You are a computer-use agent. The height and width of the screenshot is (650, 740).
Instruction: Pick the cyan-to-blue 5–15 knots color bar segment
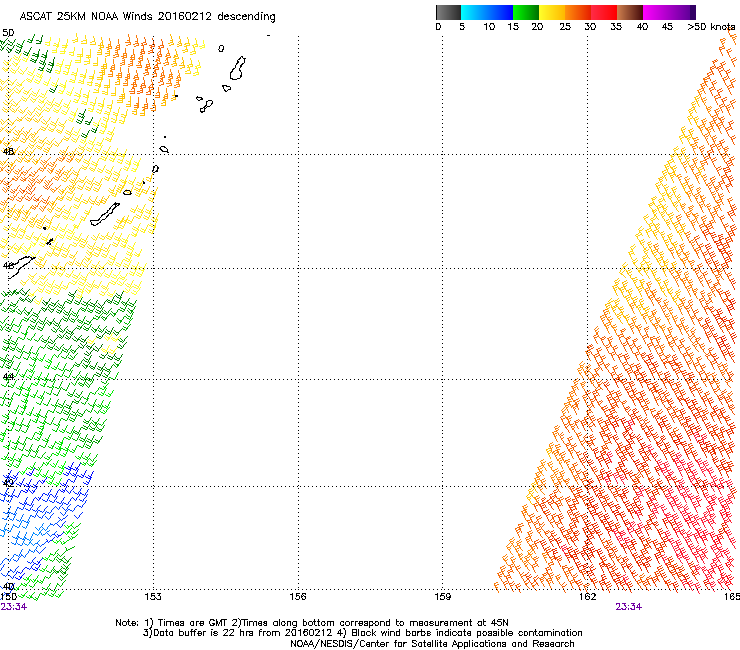pyautogui.click(x=487, y=12)
